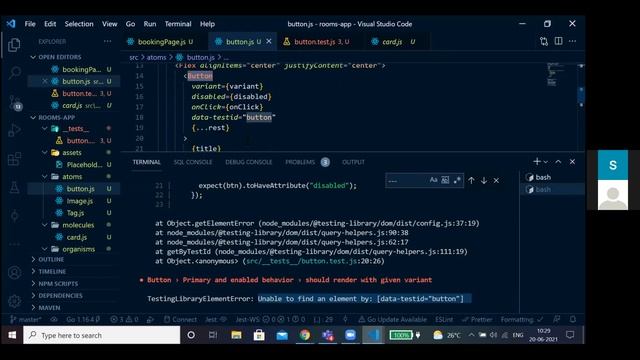Click the master branch in status bar
Image resolution: width=640 pixels, height=360 pixels.
(25, 319)
